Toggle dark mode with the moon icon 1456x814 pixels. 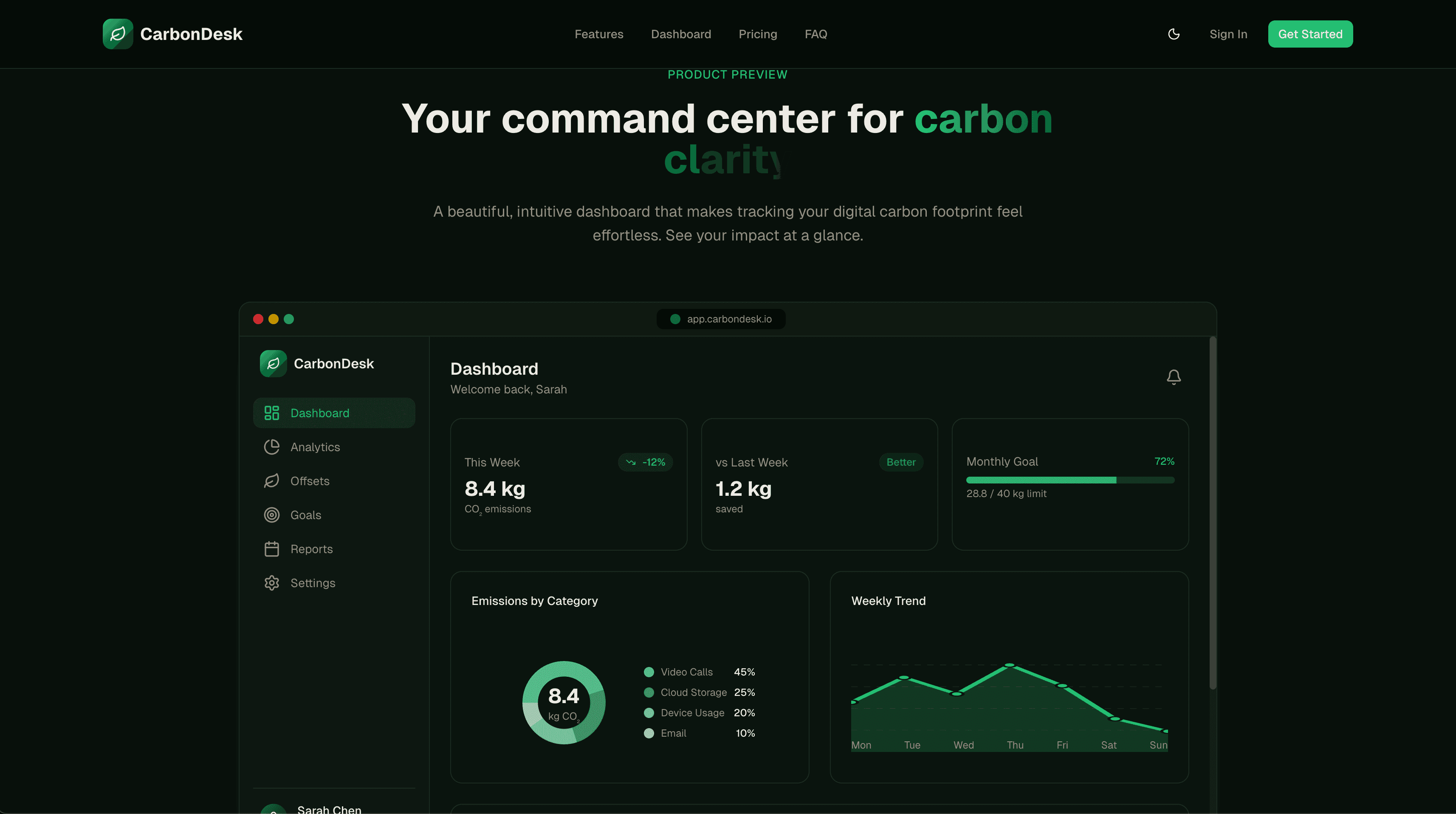(1174, 34)
